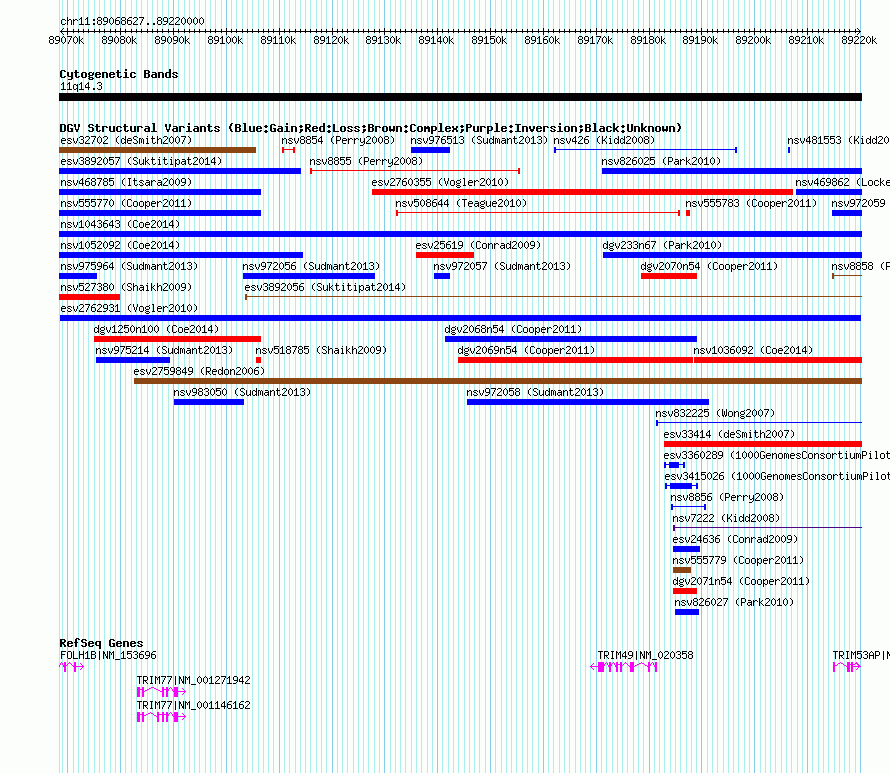This screenshot has width=890, height=773.
Task: Click the brown nsv555779 complex bar
Action: [682, 570]
